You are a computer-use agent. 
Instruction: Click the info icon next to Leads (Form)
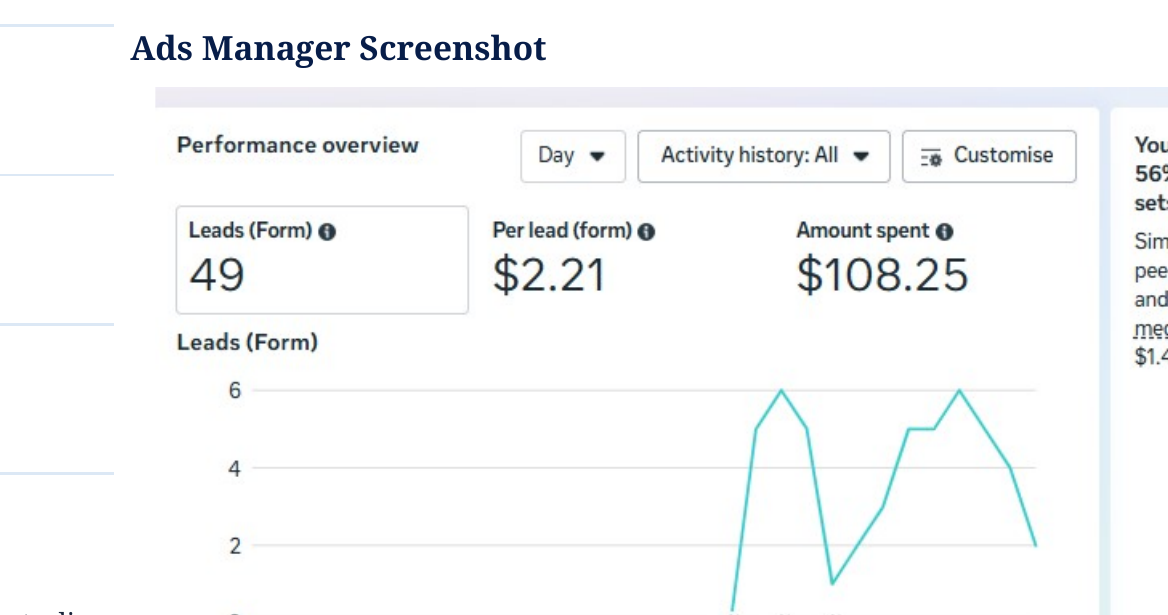(327, 232)
